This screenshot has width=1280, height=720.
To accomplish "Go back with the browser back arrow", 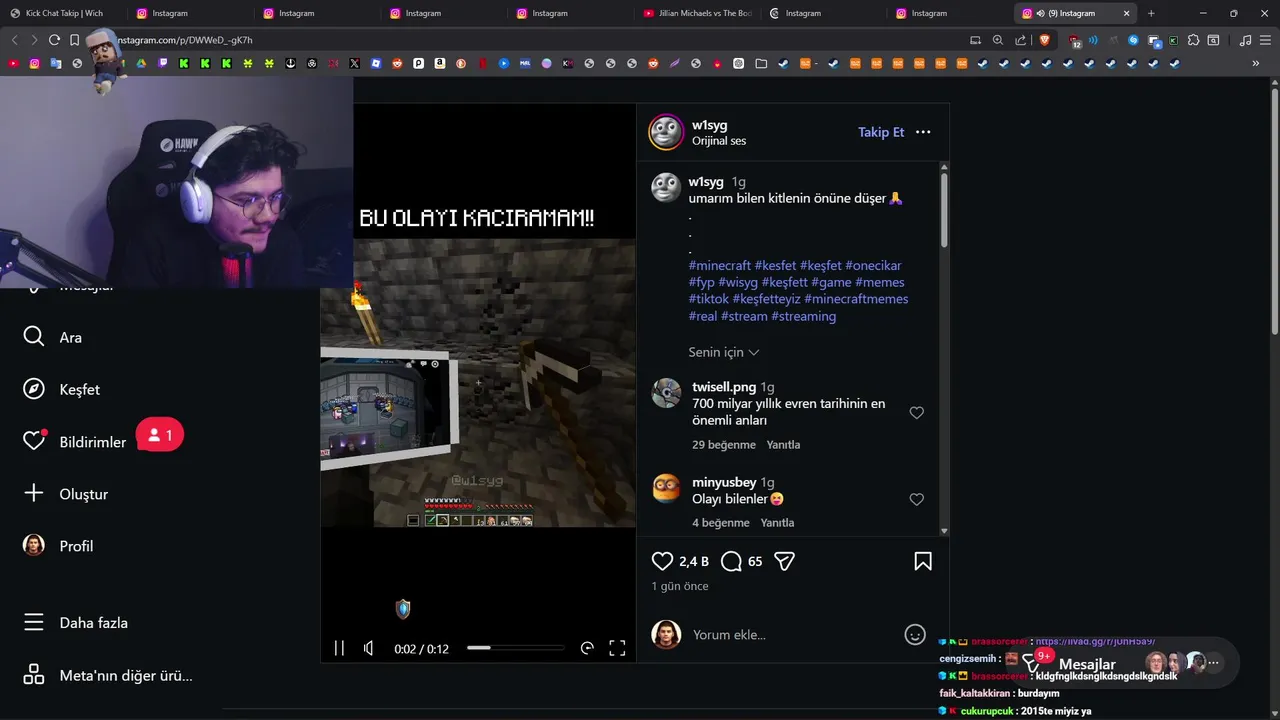I will (14, 40).
